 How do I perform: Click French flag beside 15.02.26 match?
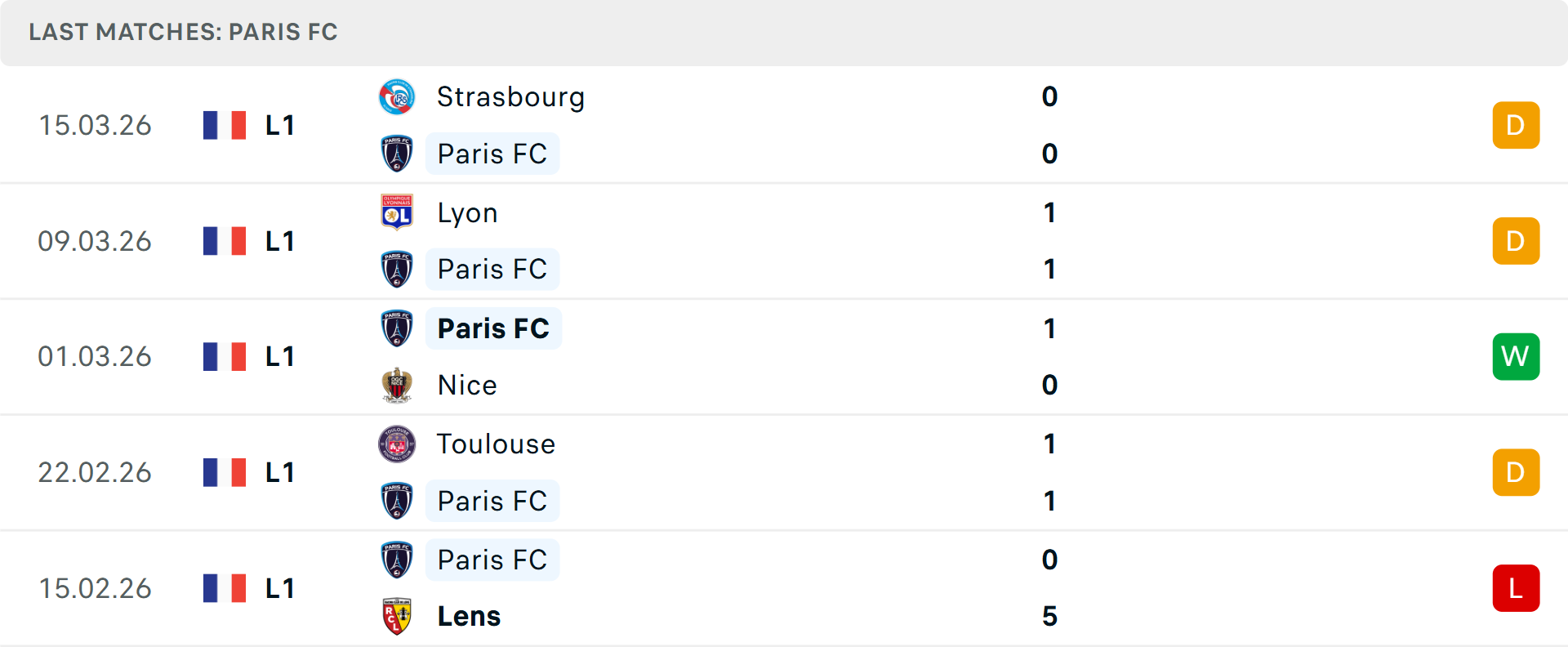(x=225, y=588)
